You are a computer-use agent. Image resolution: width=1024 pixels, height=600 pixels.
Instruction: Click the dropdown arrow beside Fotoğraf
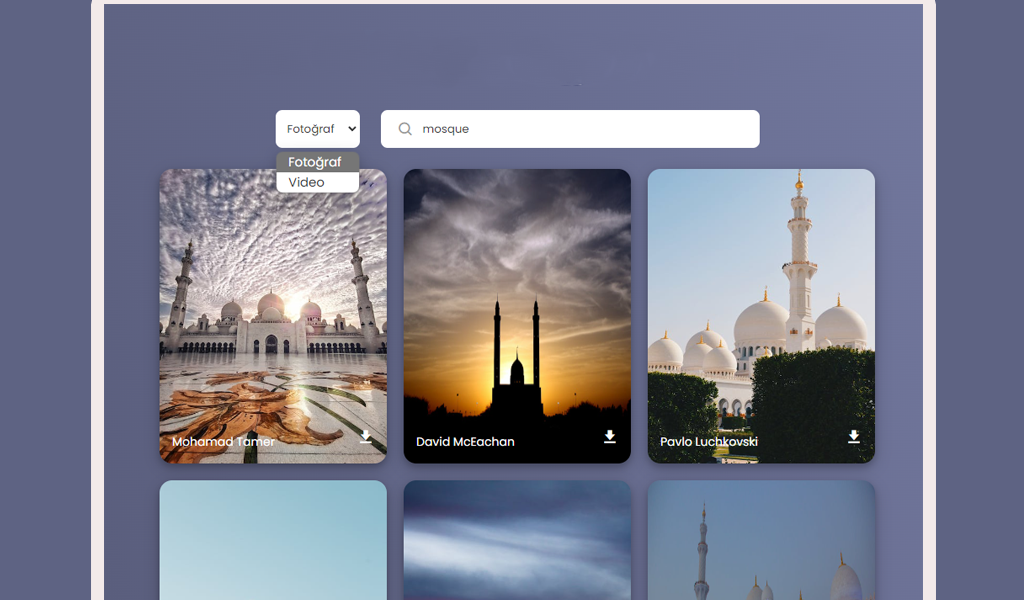[x=351, y=129]
